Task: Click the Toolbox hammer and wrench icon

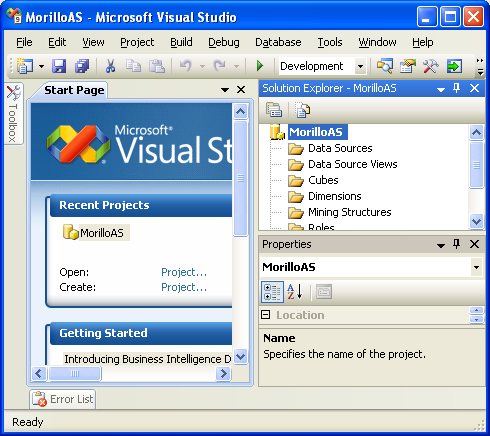Action: [431, 66]
